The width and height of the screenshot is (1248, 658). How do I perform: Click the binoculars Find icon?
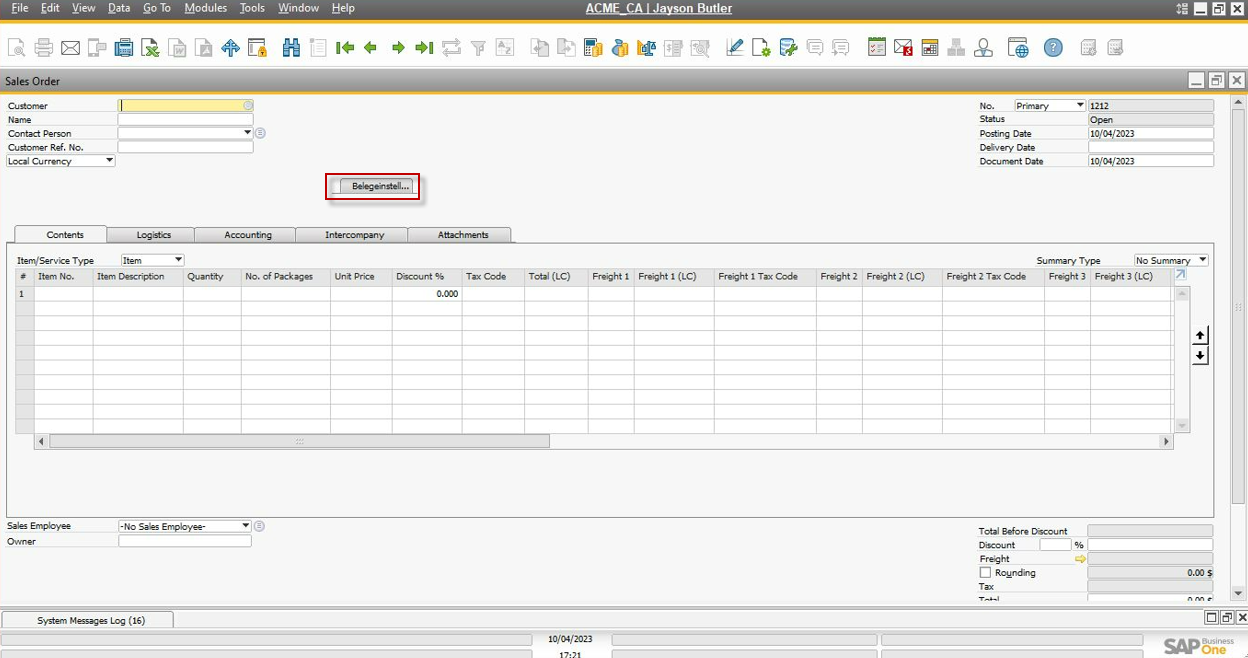[291, 48]
